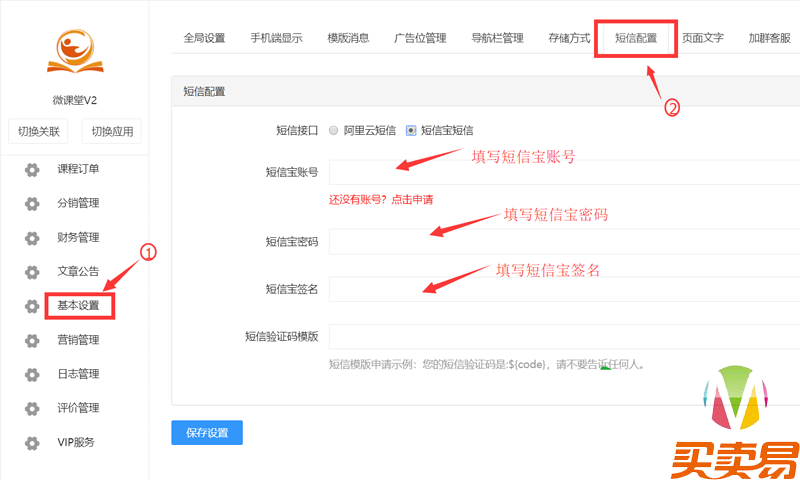Click gear icon beside VIP服务
The width and height of the screenshot is (800, 480).
tap(32, 443)
